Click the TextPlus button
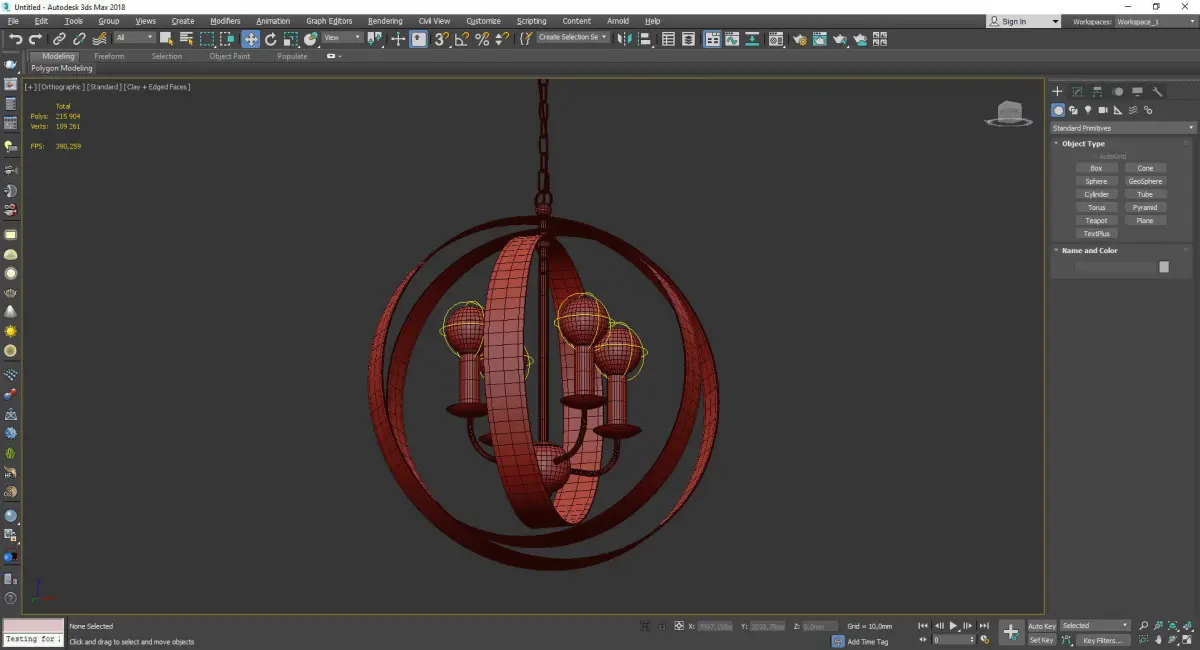This screenshot has width=1200, height=650. pyautogui.click(x=1096, y=233)
